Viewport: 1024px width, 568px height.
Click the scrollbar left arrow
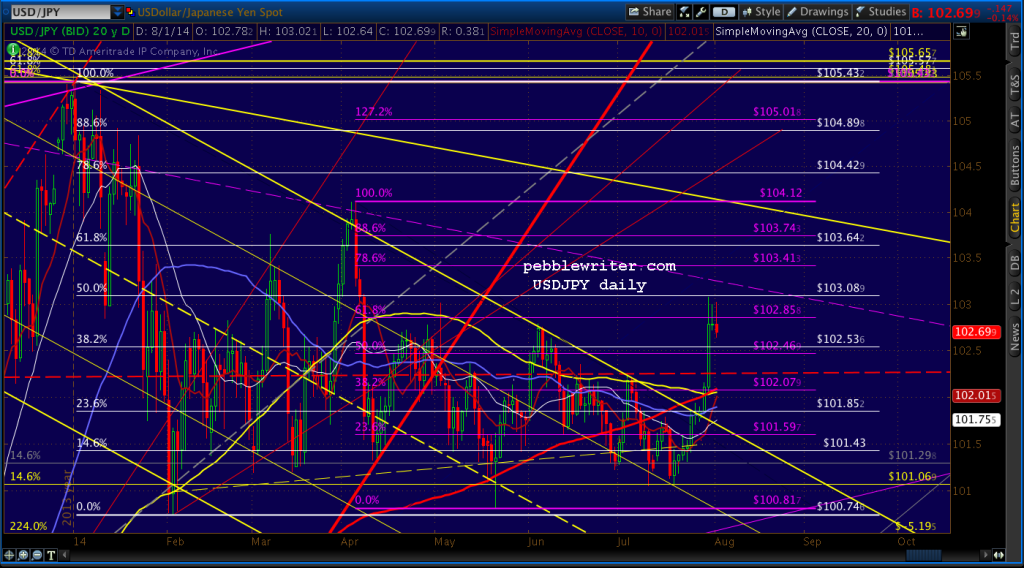coord(65,555)
